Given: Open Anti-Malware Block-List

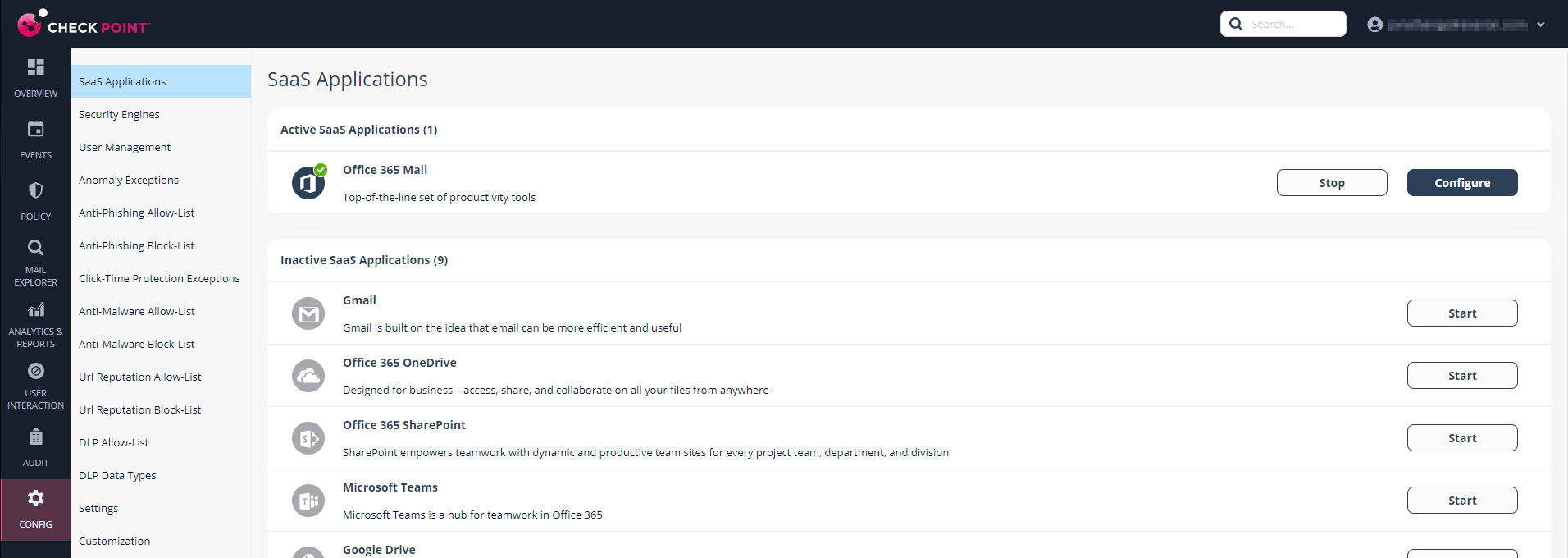Looking at the screenshot, I should (x=161, y=344).
